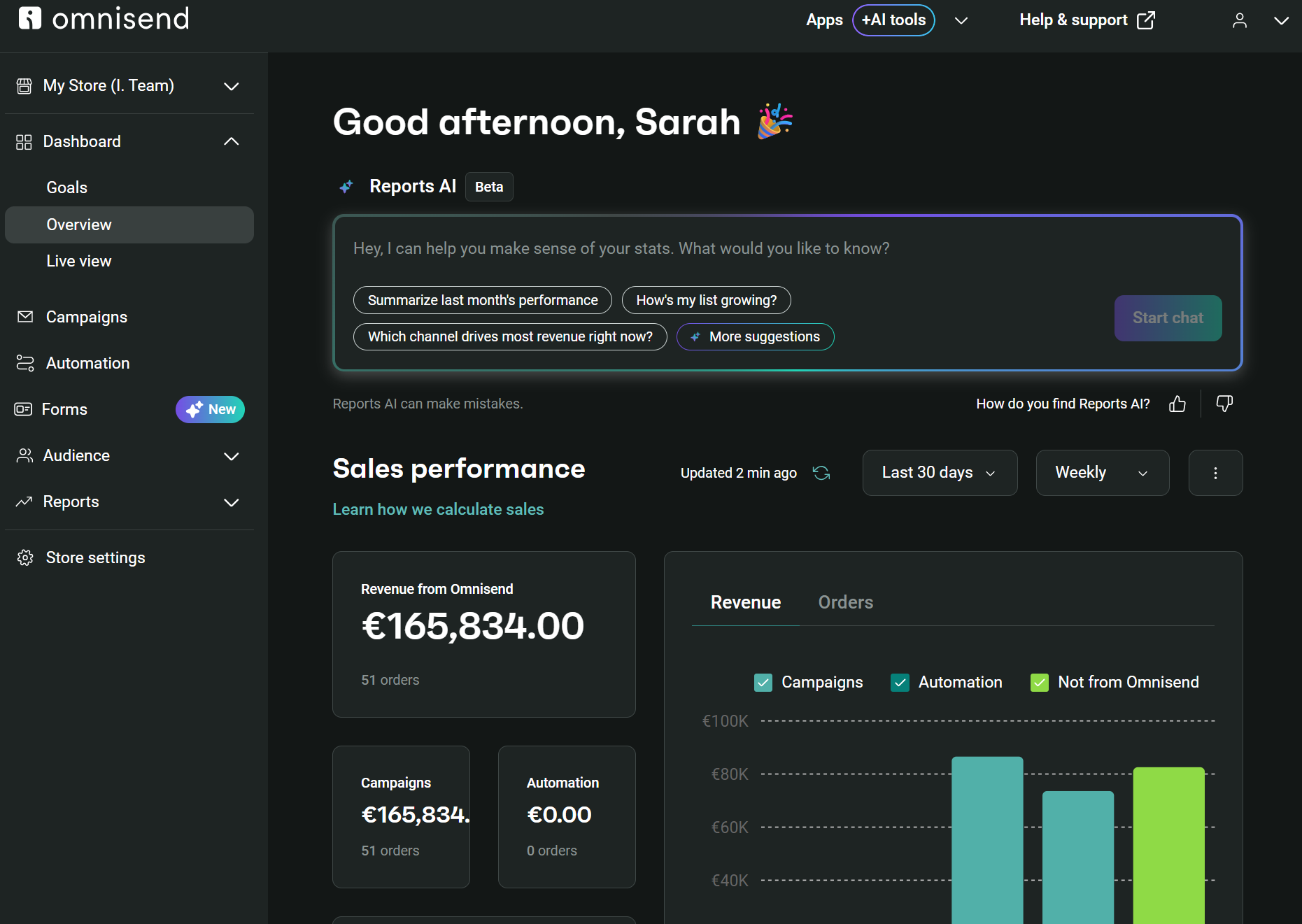Click the Beta label beside Reports AI
Screen dimensions: 1302x924
tap(489, 187)
